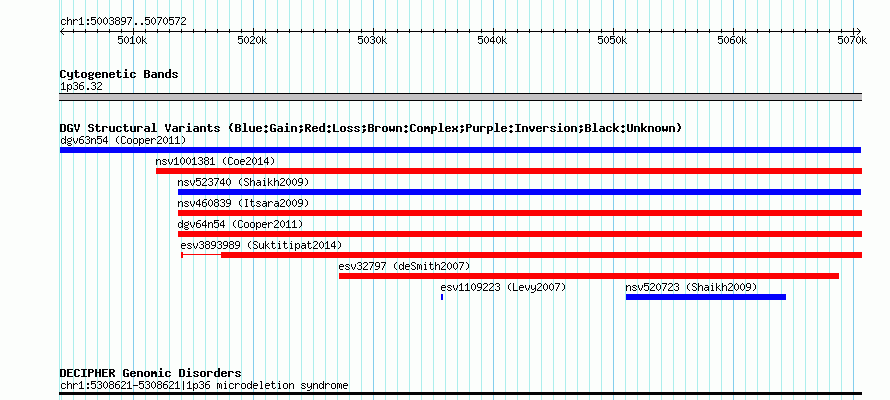Click the DGV Structural Variants track title

370,128
